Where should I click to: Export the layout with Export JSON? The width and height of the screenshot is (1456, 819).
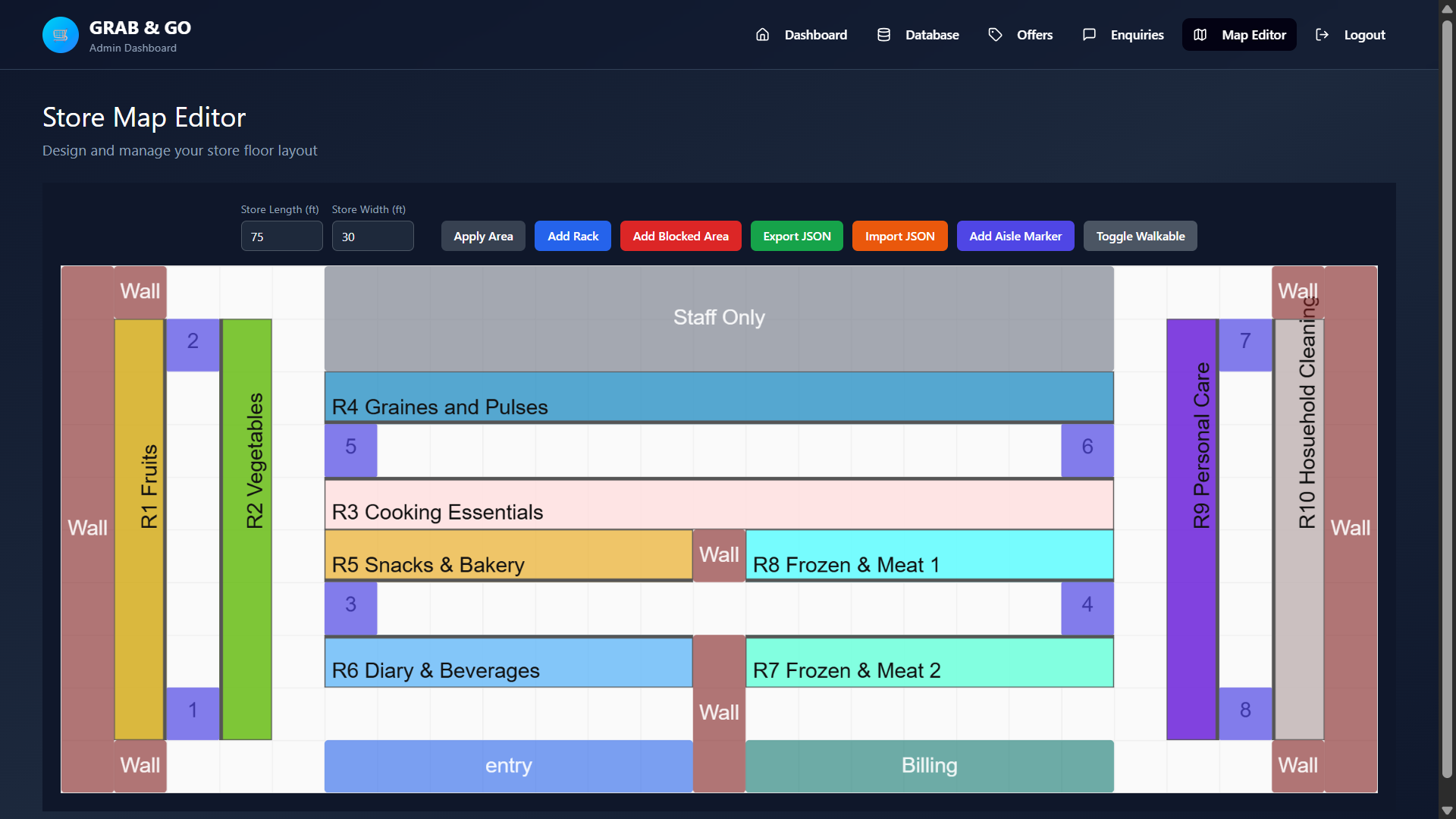tap(796, 236)
